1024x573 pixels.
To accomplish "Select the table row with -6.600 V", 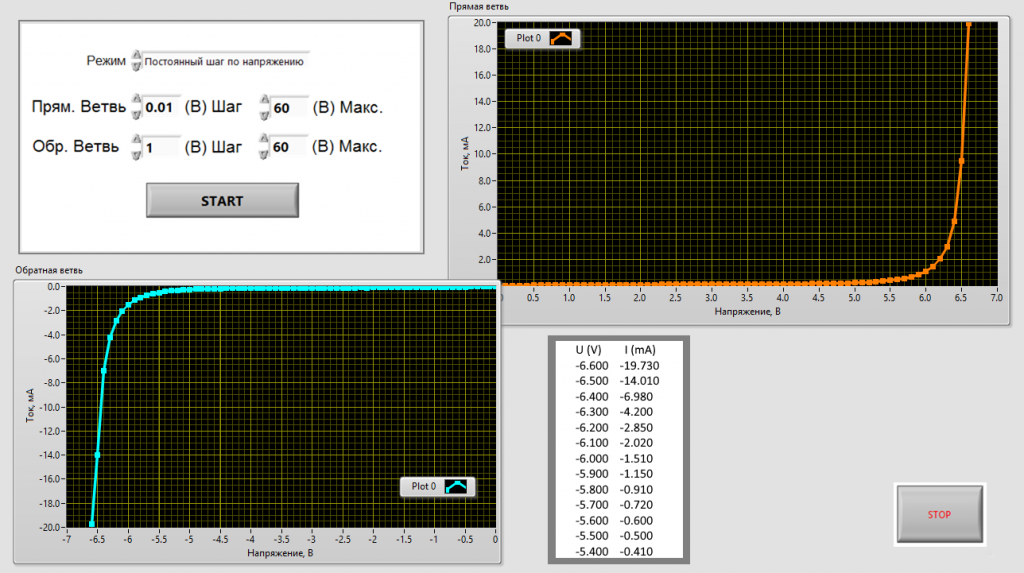I will [616, 366].
